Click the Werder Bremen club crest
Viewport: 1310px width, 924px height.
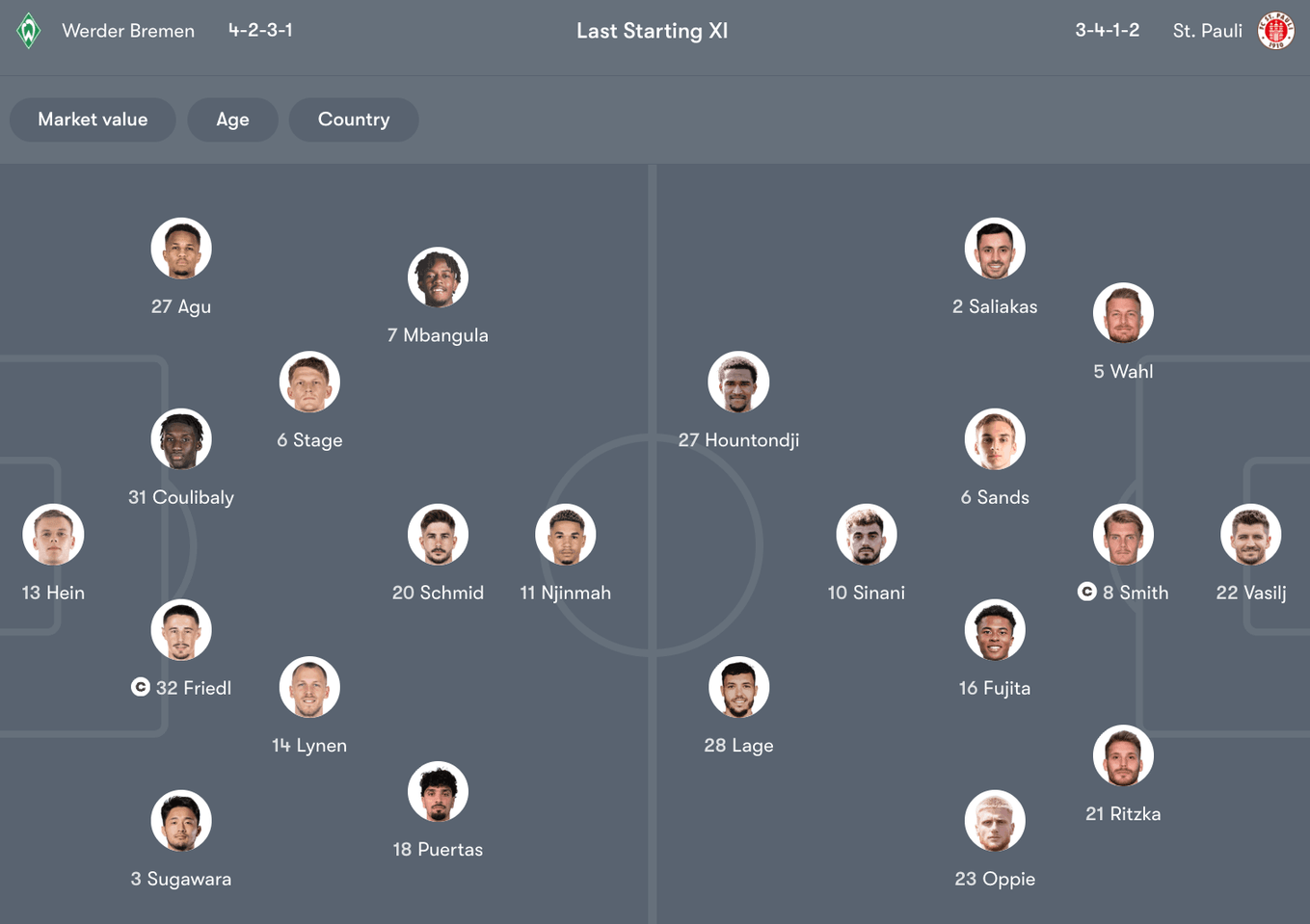29,31
